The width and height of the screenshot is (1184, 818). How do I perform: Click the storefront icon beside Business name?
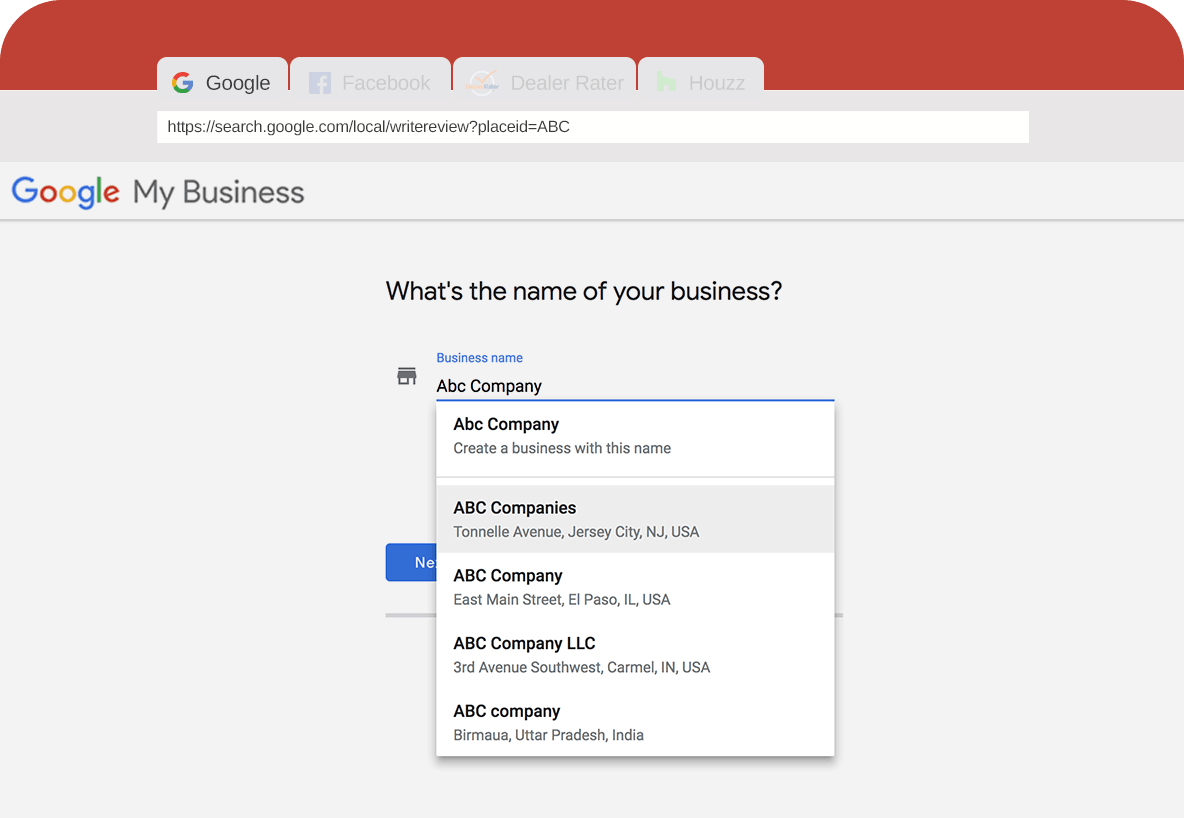[407, 375]
